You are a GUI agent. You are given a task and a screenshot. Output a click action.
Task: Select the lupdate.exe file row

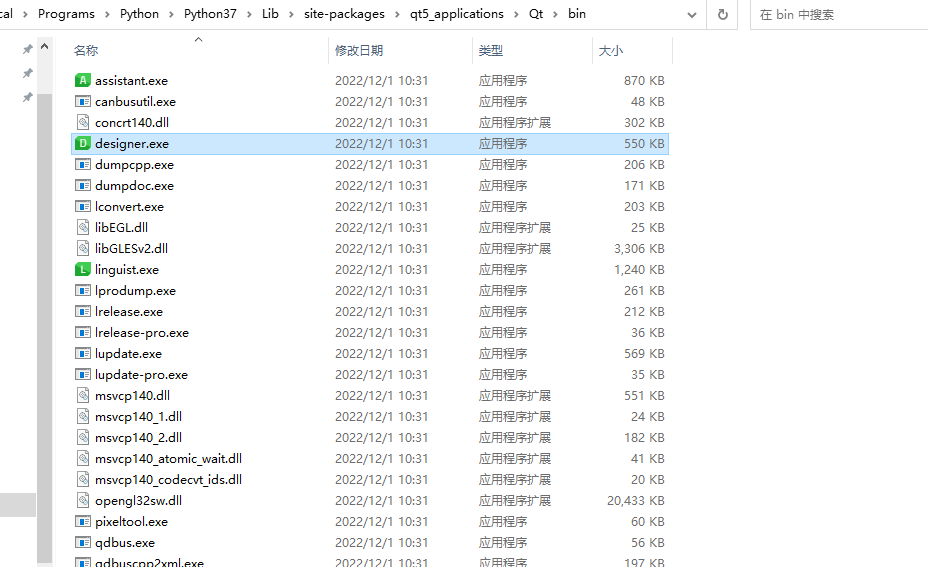click(x=128, y=354)
